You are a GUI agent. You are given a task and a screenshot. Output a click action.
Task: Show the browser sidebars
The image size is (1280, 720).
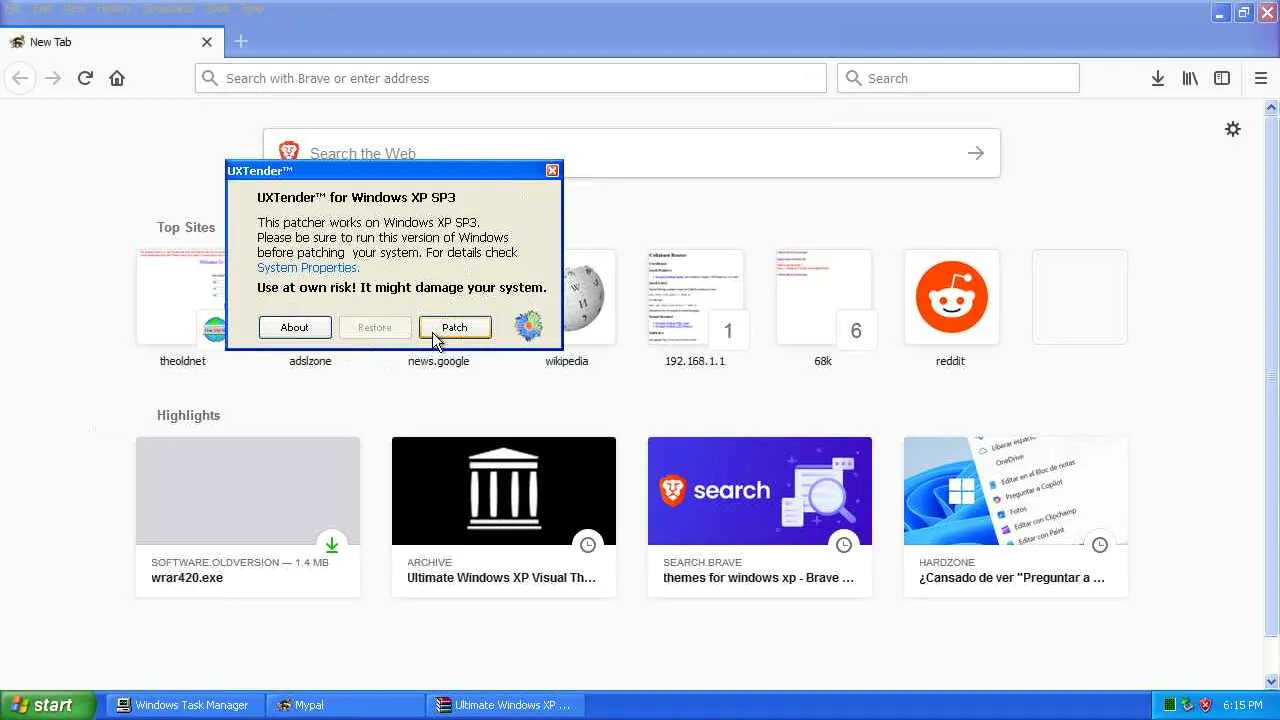click(x=1222, y=78)
